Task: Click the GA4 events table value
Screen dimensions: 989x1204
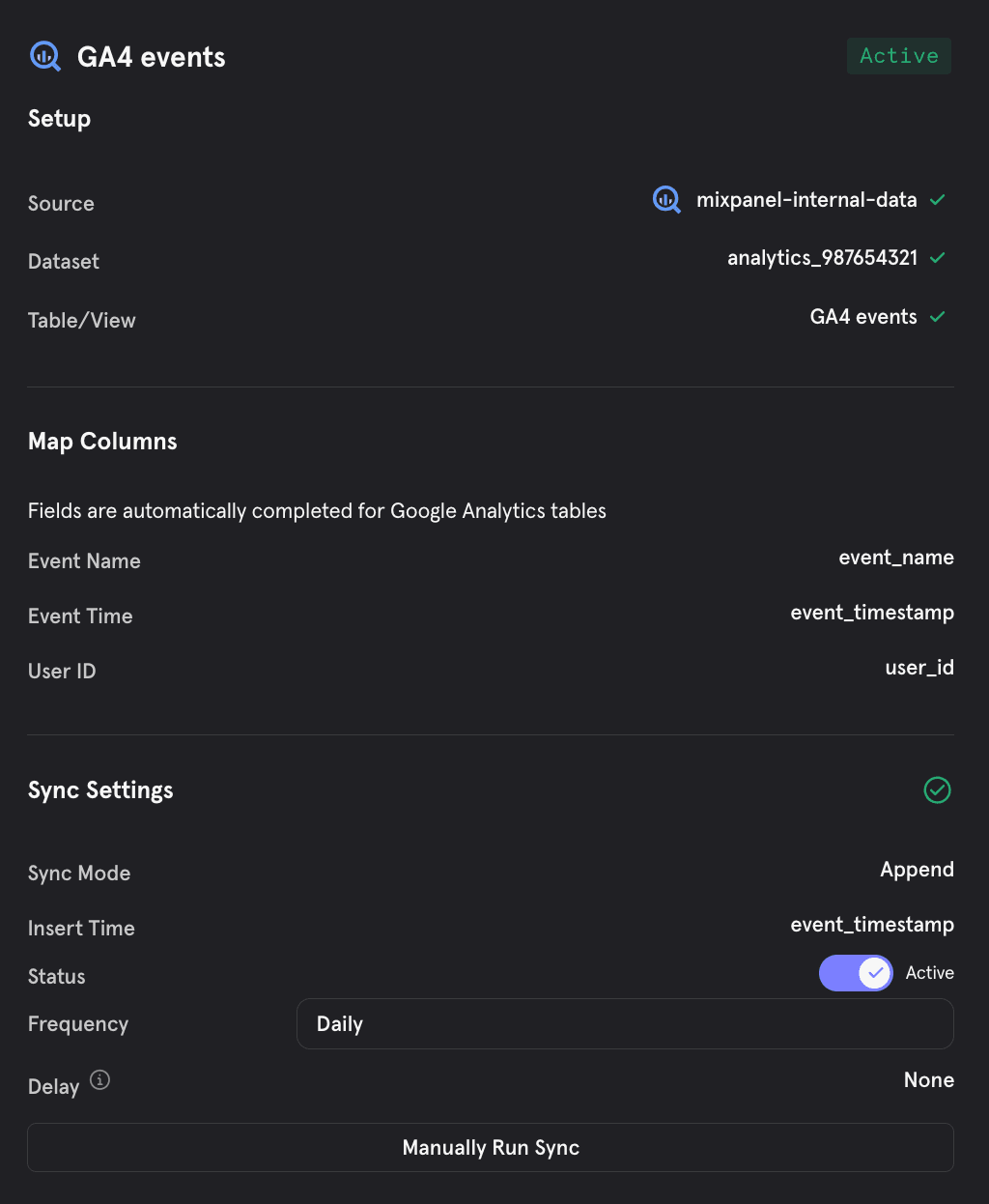Action: pos(863,317)
